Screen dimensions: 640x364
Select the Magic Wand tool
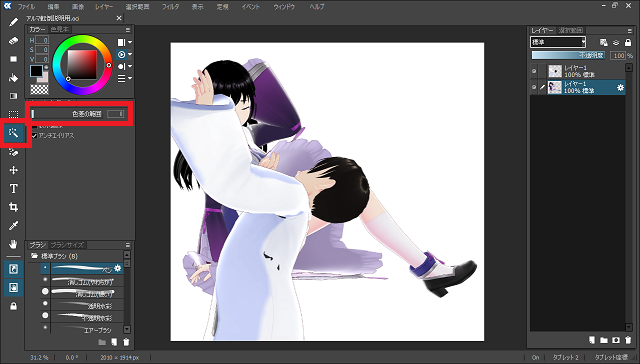[x=13, y=133]
